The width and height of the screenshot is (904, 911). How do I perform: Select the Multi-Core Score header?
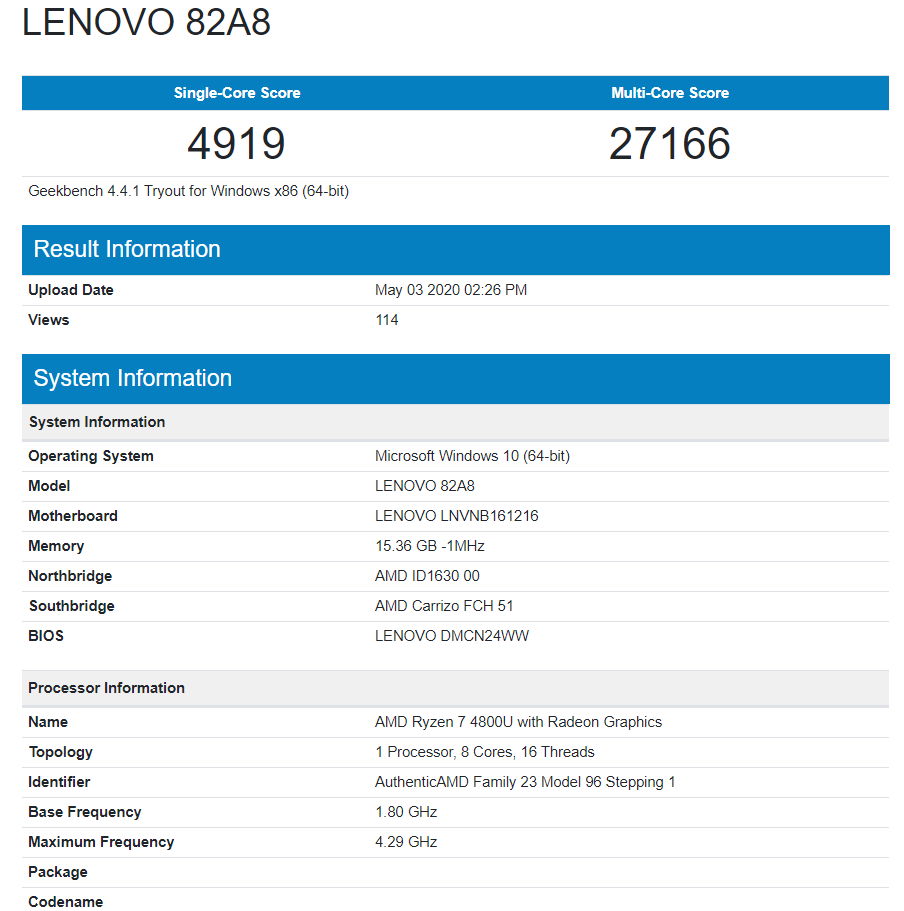[x=670, y=93]
